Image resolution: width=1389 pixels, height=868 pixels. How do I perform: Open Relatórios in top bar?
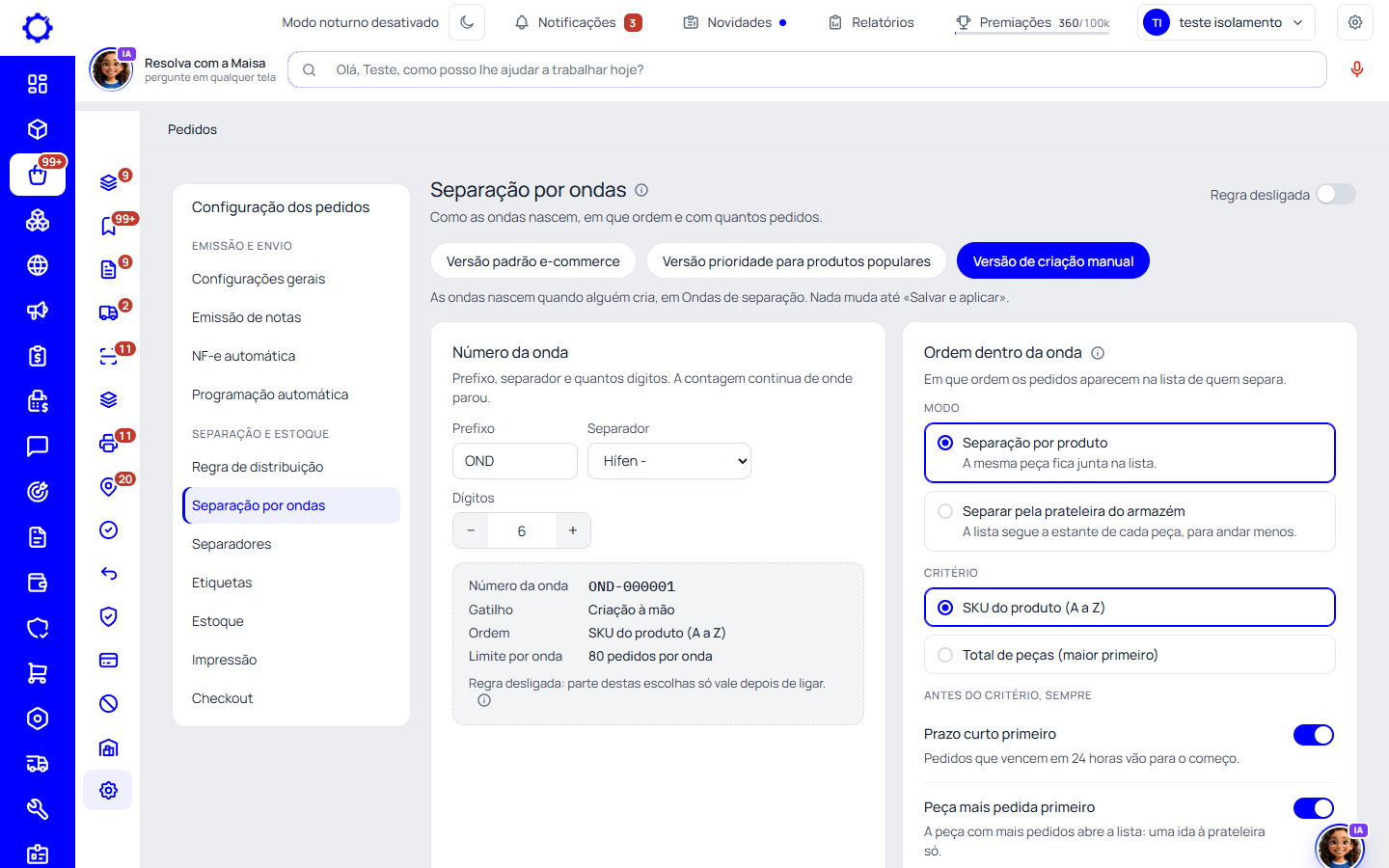(871, 22)
